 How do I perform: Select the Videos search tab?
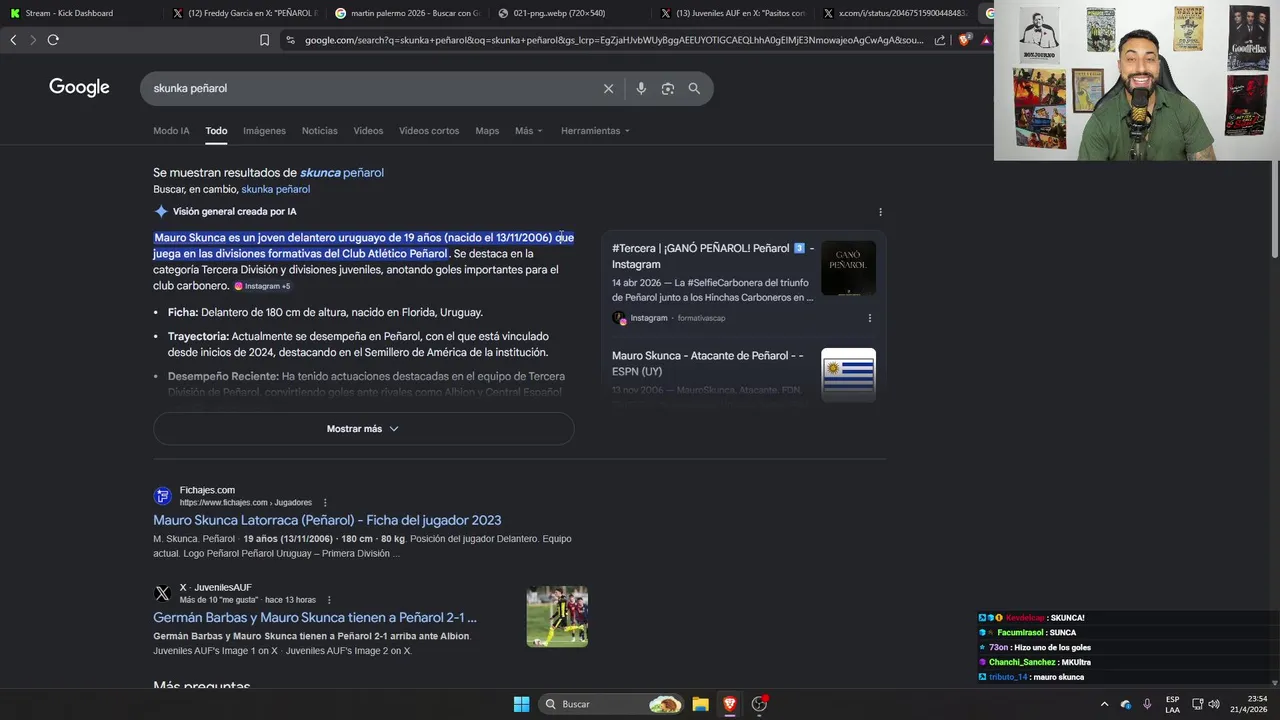(x=368, y=131)
